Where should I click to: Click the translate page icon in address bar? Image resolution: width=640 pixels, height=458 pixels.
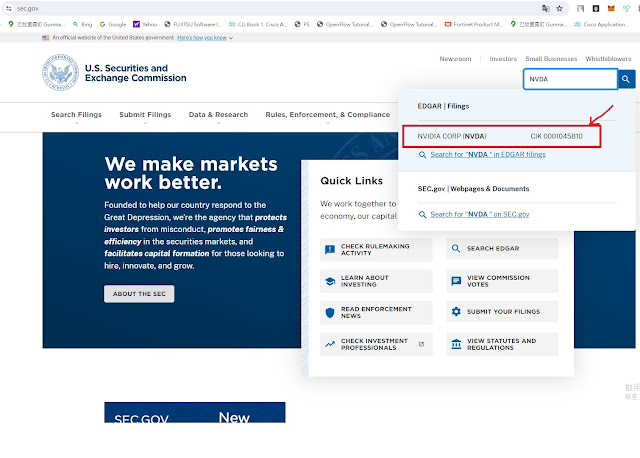[546, 8]
